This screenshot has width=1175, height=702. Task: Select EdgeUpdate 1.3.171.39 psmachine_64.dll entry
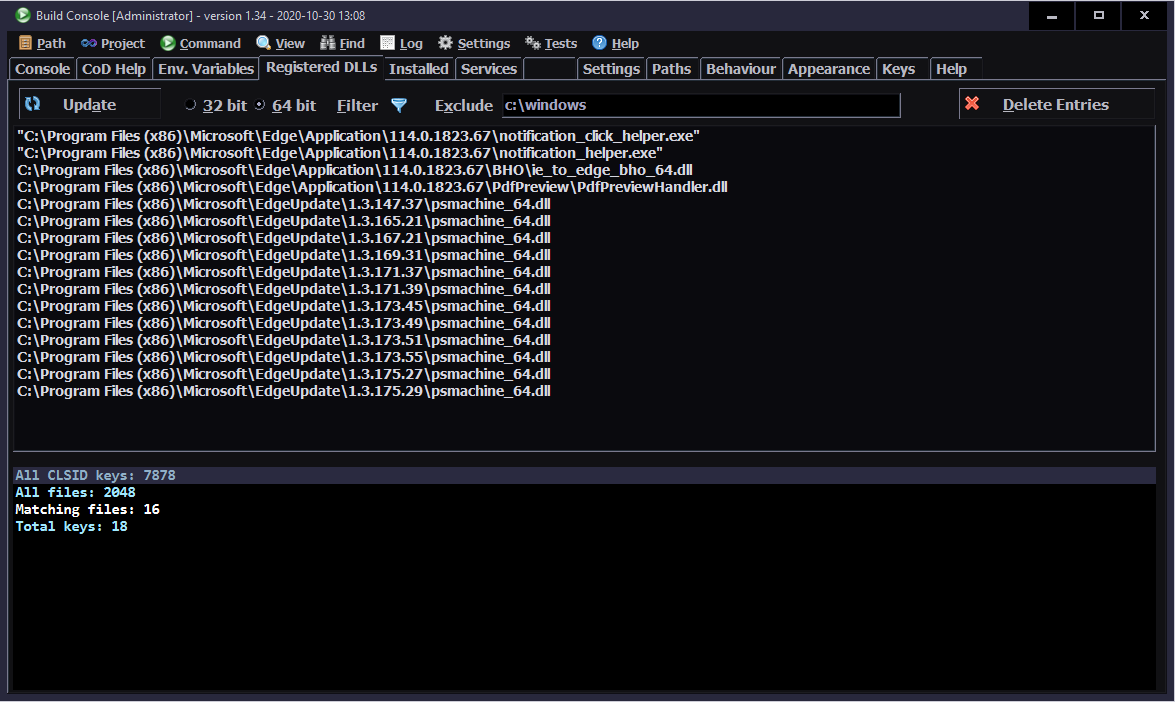(x=284, y=288)
